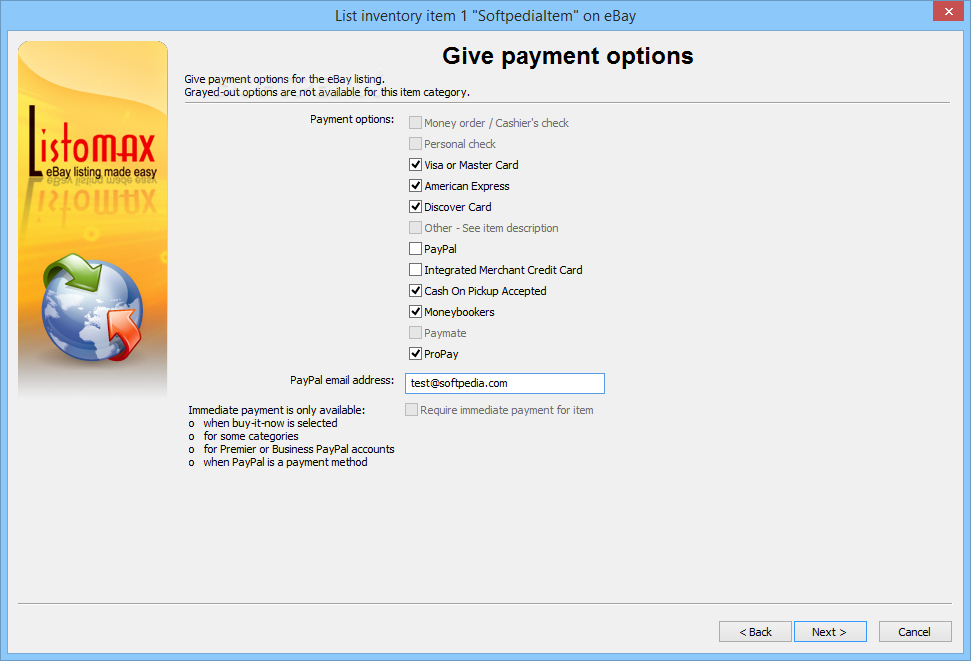
Task: Click the 'PayPal email address:' label
Action: [342, 380]
